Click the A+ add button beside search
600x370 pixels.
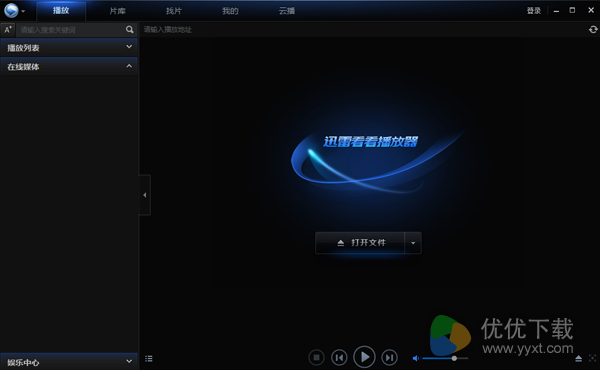(8, 29)
